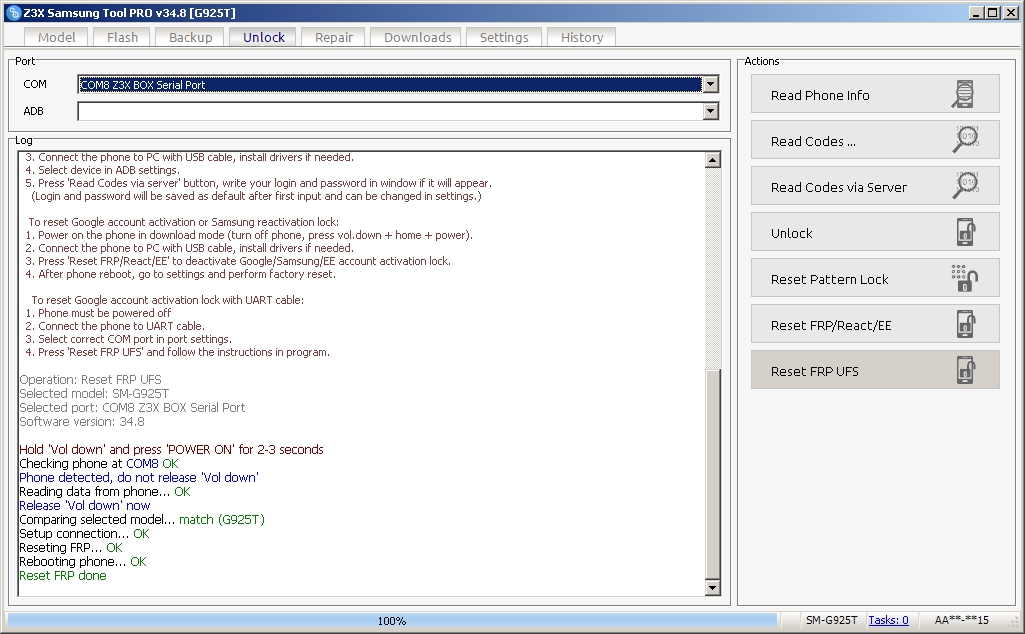Open the Backup tab
The height and width of the screenshot is (634, 1025).
(190, 37)
